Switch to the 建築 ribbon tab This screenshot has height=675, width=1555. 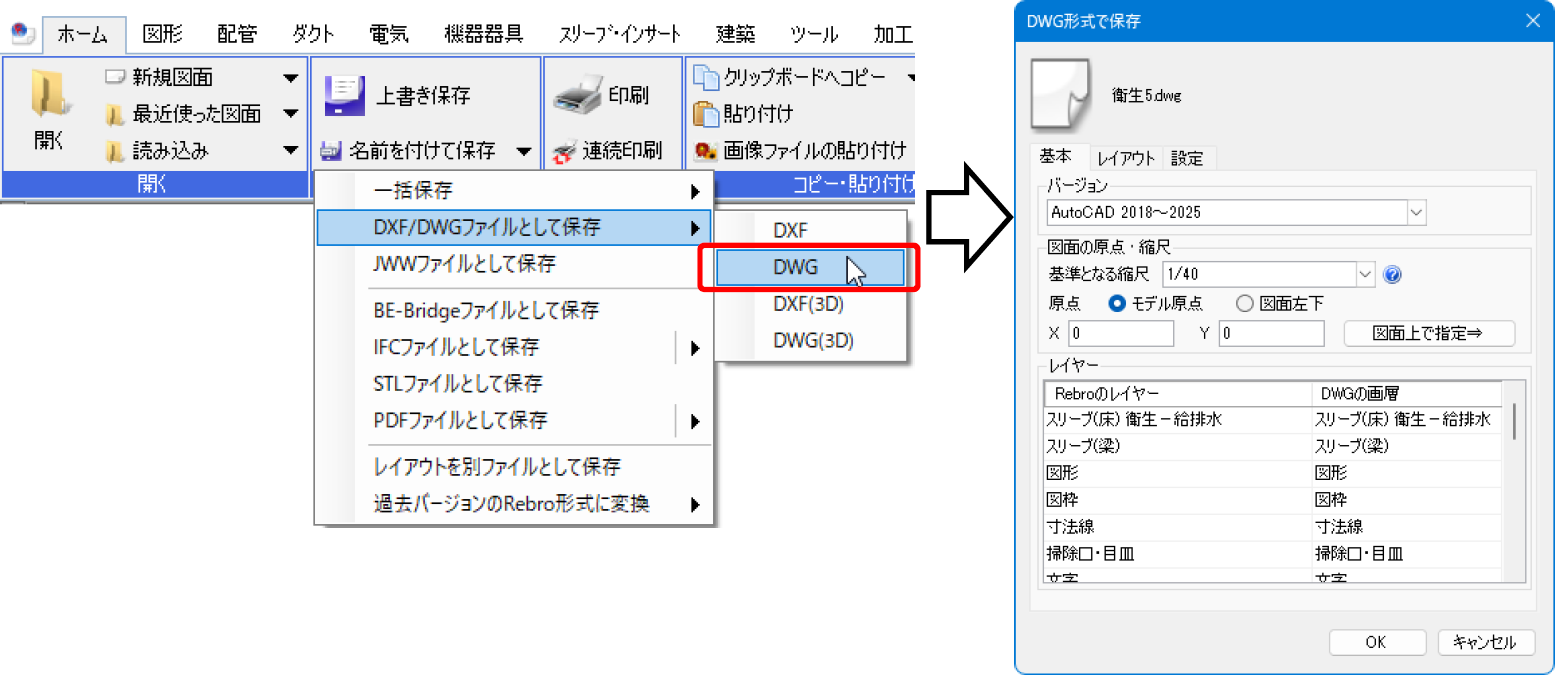[736, 35]
